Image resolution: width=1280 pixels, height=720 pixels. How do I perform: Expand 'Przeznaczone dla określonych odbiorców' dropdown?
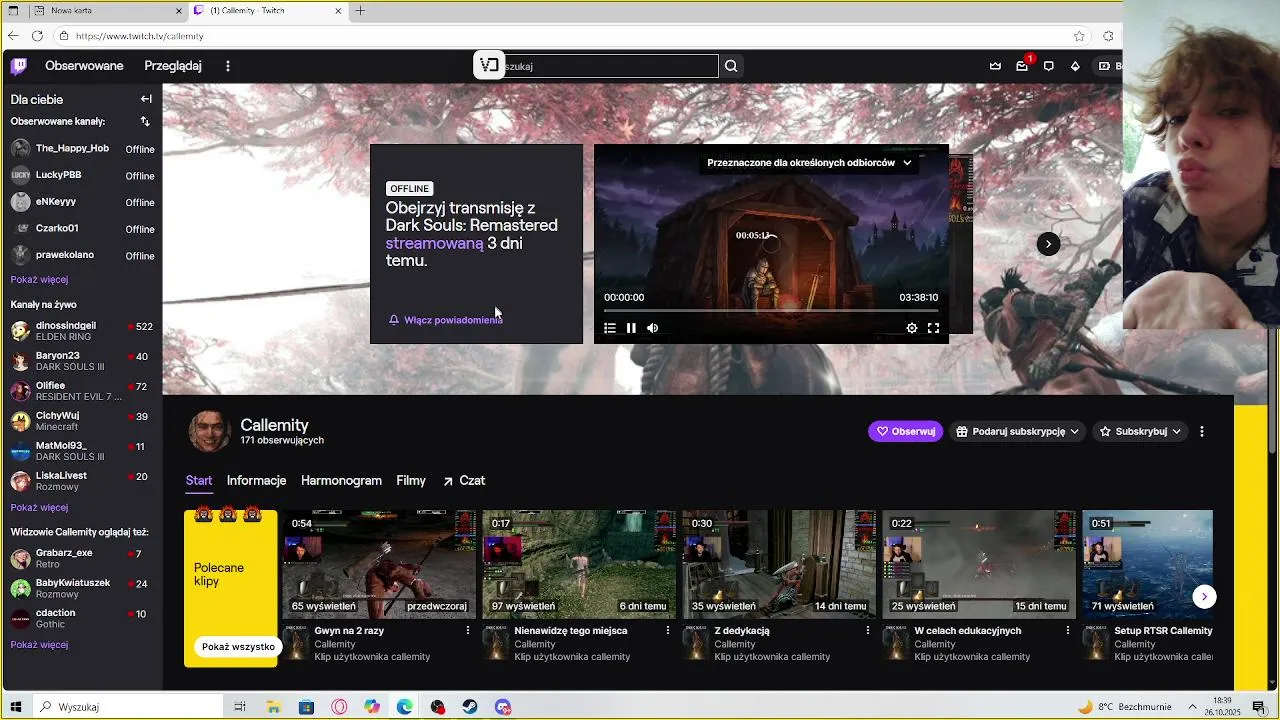point(809,163)
